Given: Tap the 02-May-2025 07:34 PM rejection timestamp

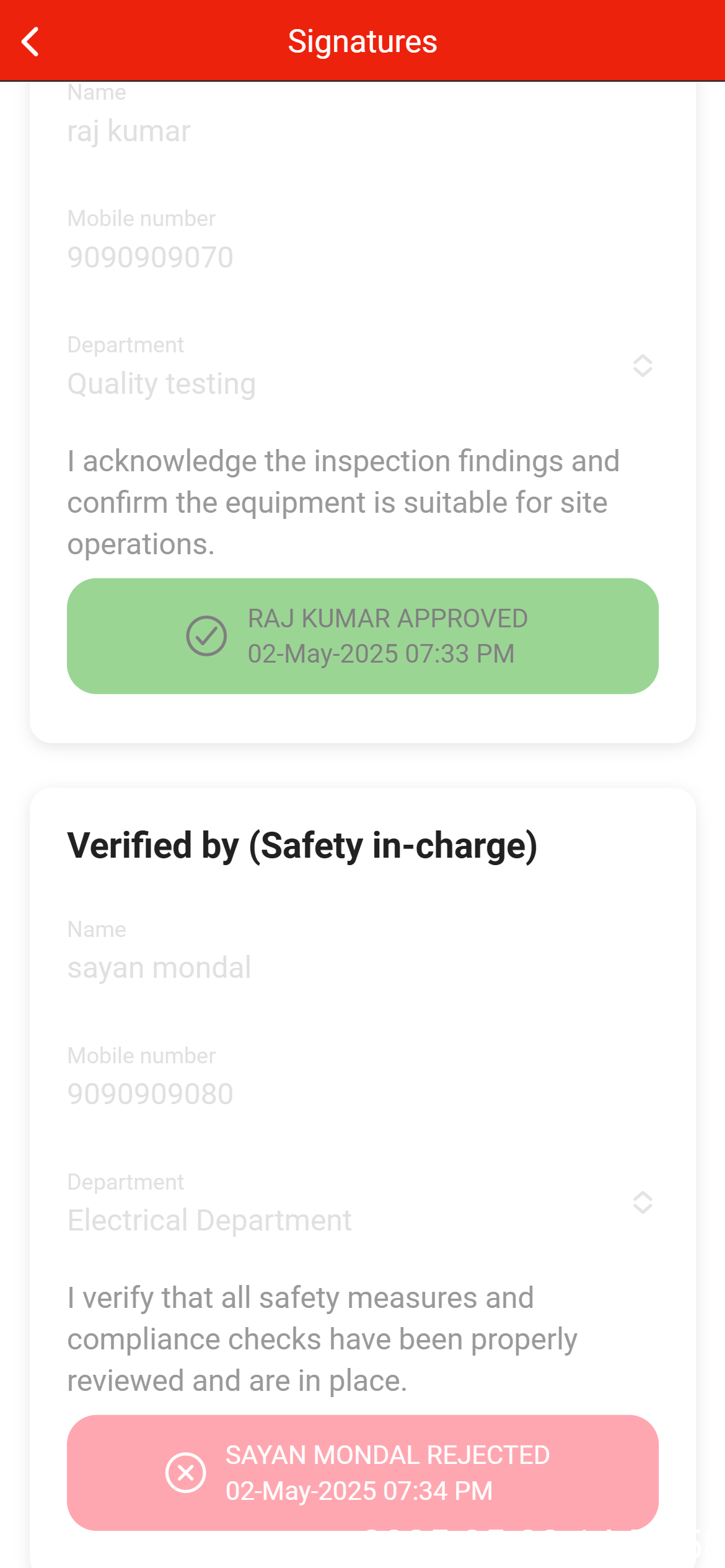Looking at the screenshot, I should click(x=359, y=1491).
